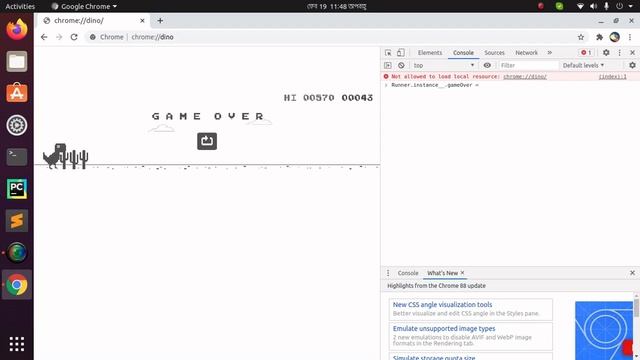Viewport: 640px width, 360px height.
Task: Open the Activities overview
Action: 20,6
